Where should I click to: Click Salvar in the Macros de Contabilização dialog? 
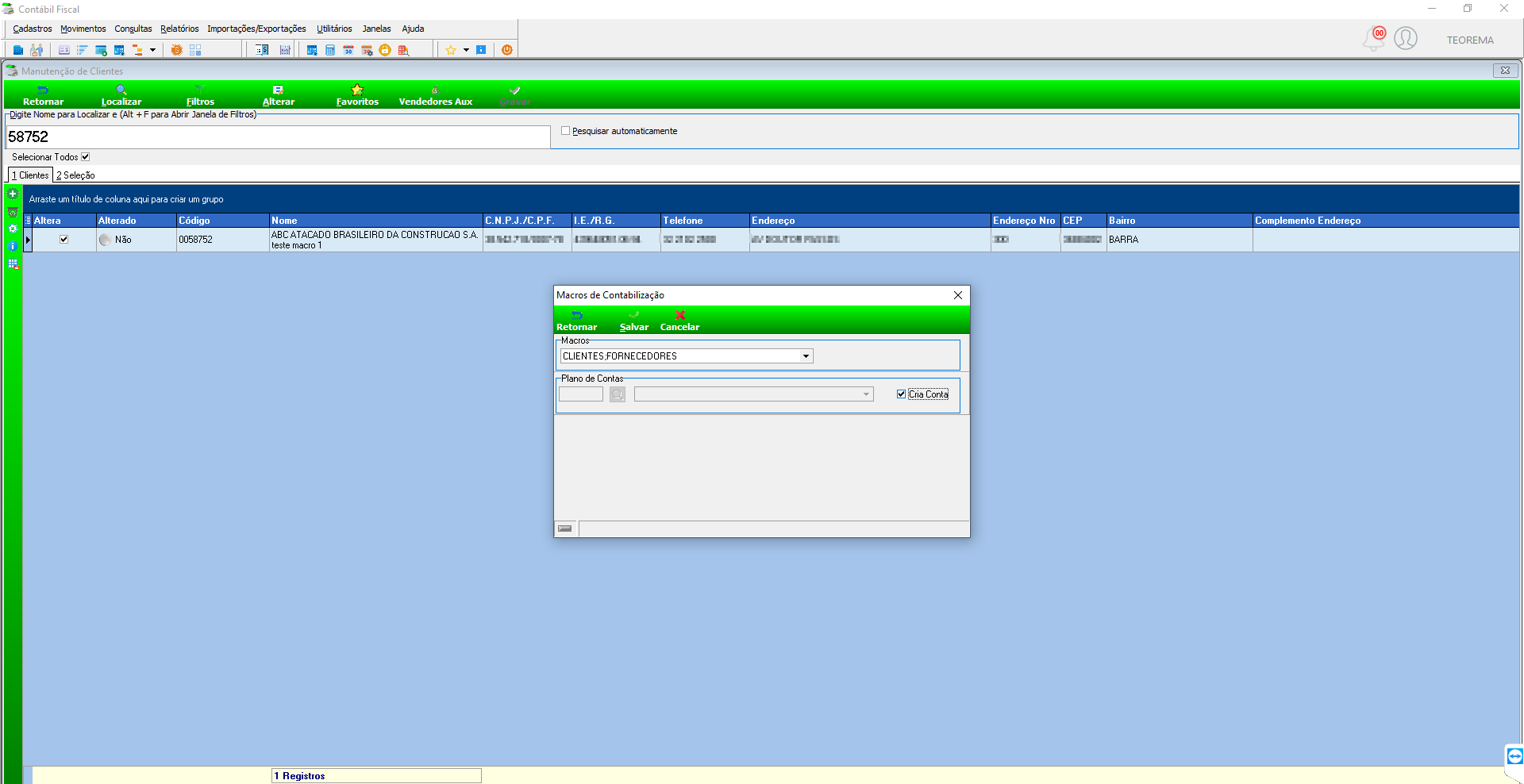point(633,320)
